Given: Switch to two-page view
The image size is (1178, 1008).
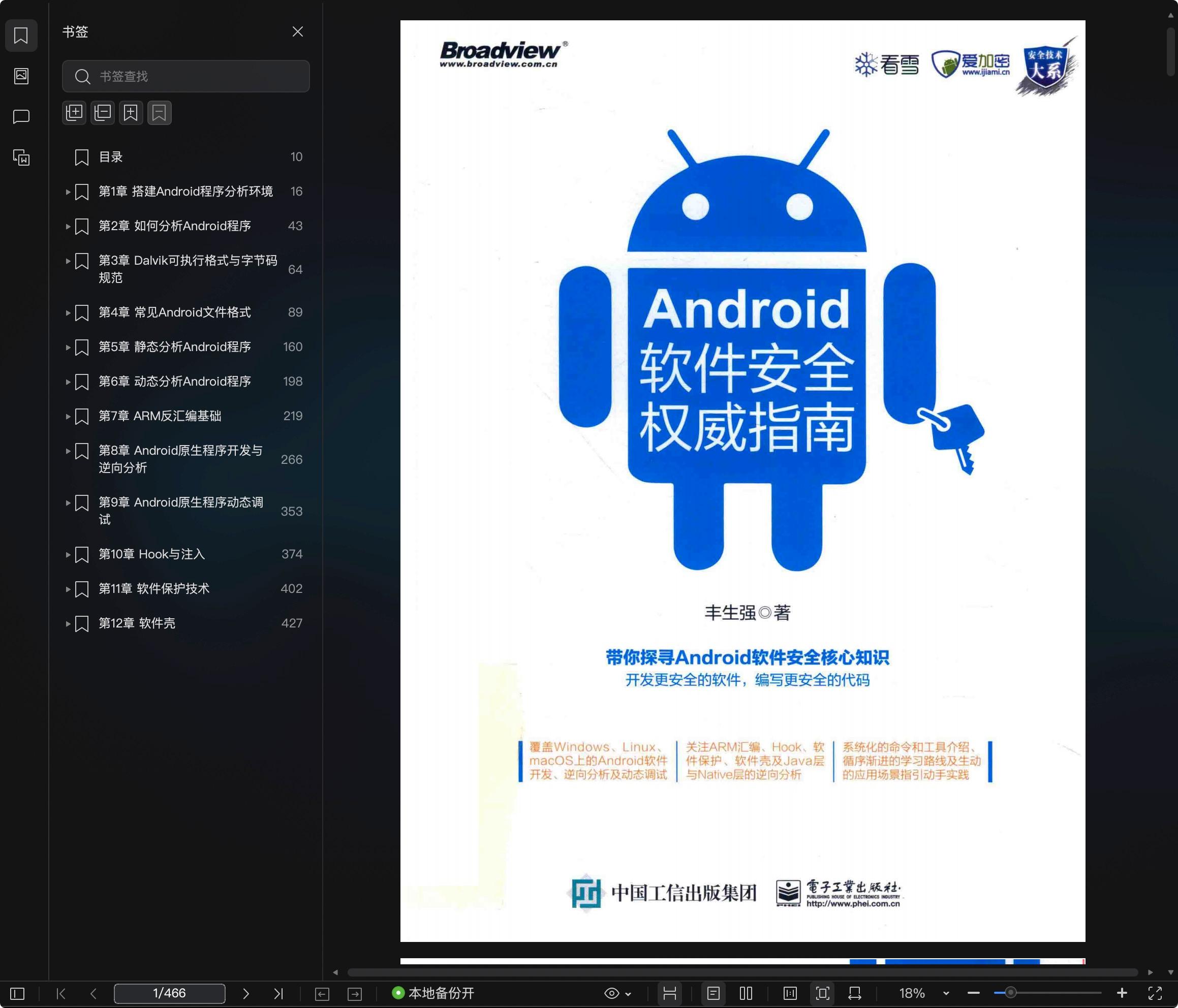Looking at the screenshot, I should point(746,993).
